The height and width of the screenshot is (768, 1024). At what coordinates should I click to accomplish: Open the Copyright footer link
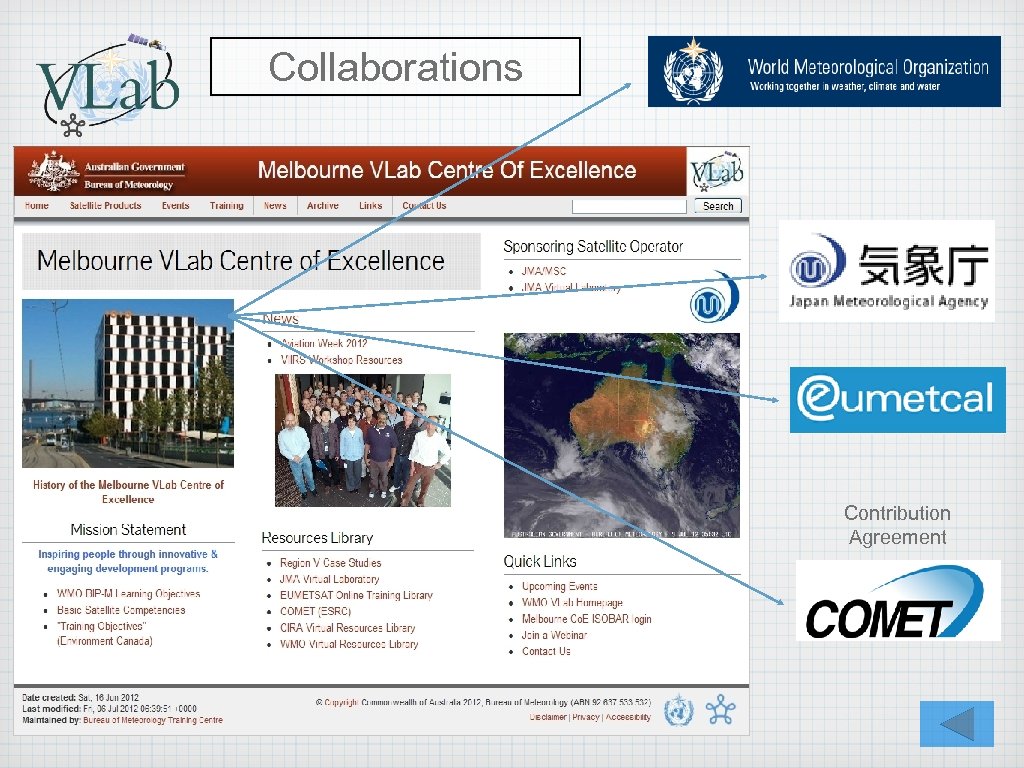341,703
